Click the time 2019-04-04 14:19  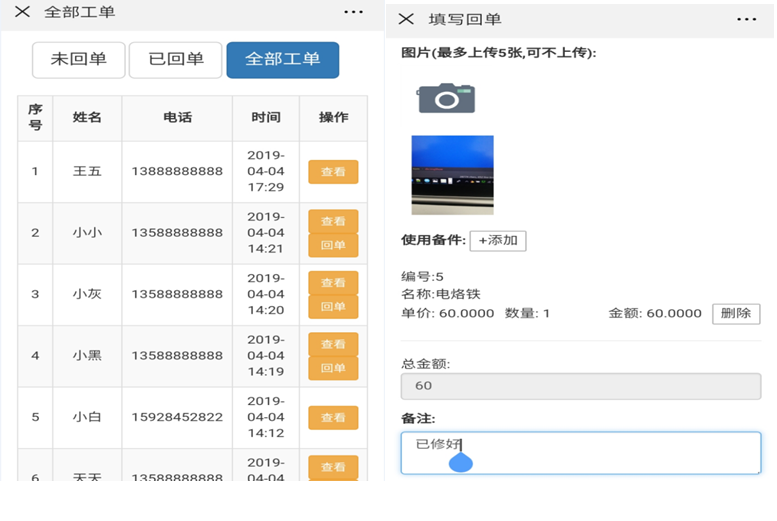[x=266, y=356]
